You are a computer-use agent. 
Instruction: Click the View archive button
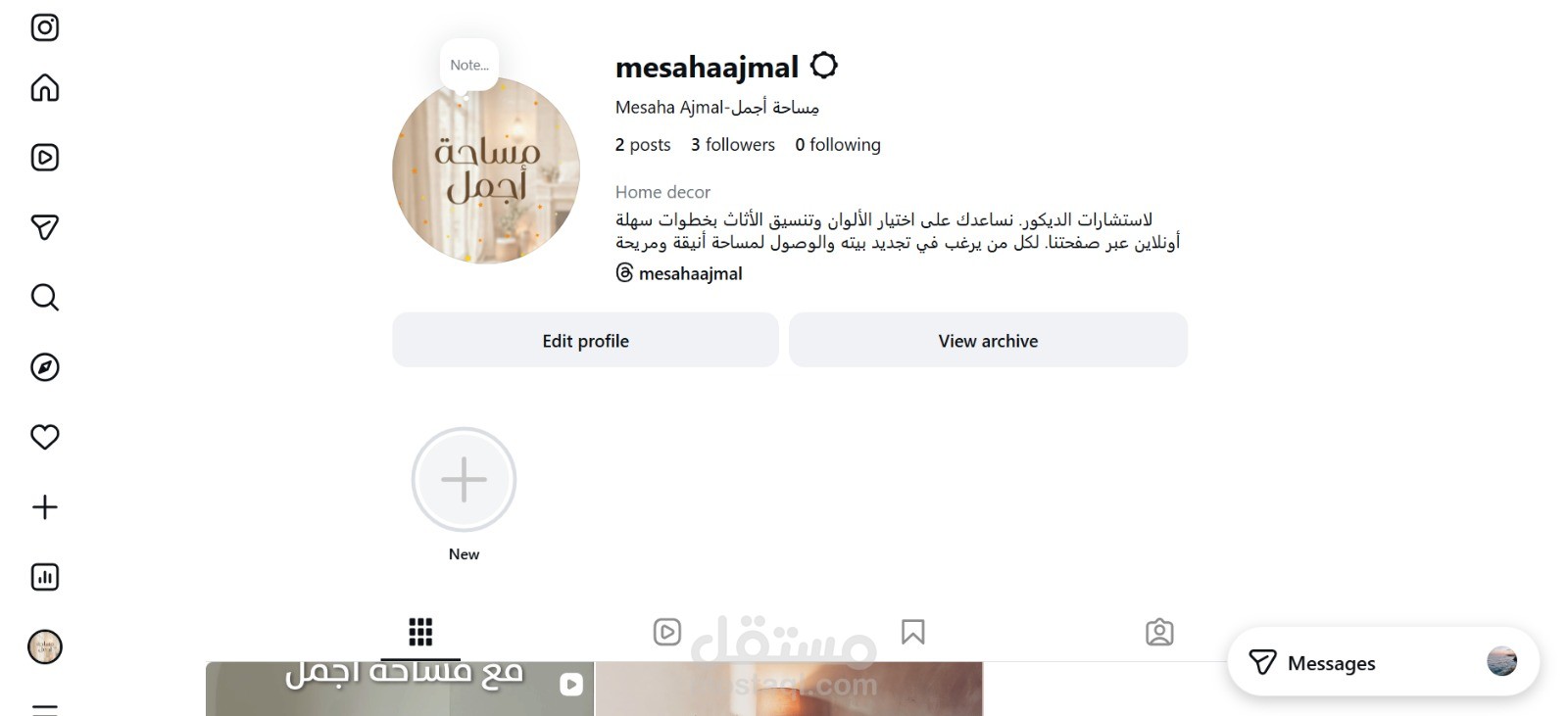pos(988,340)
